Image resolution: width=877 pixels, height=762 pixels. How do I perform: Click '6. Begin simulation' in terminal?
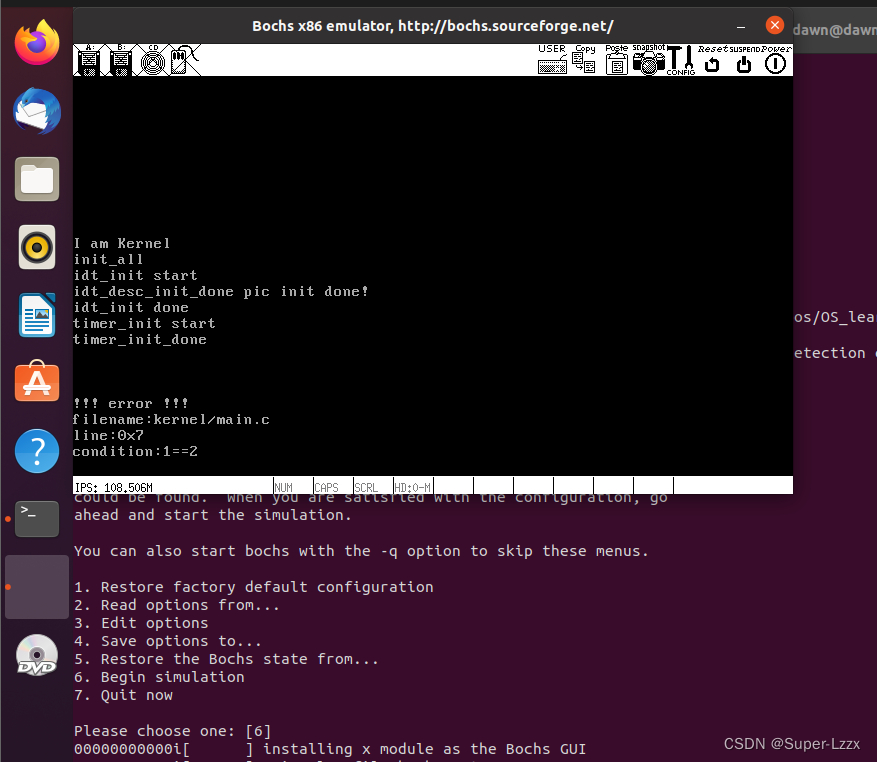click(159, 677)
